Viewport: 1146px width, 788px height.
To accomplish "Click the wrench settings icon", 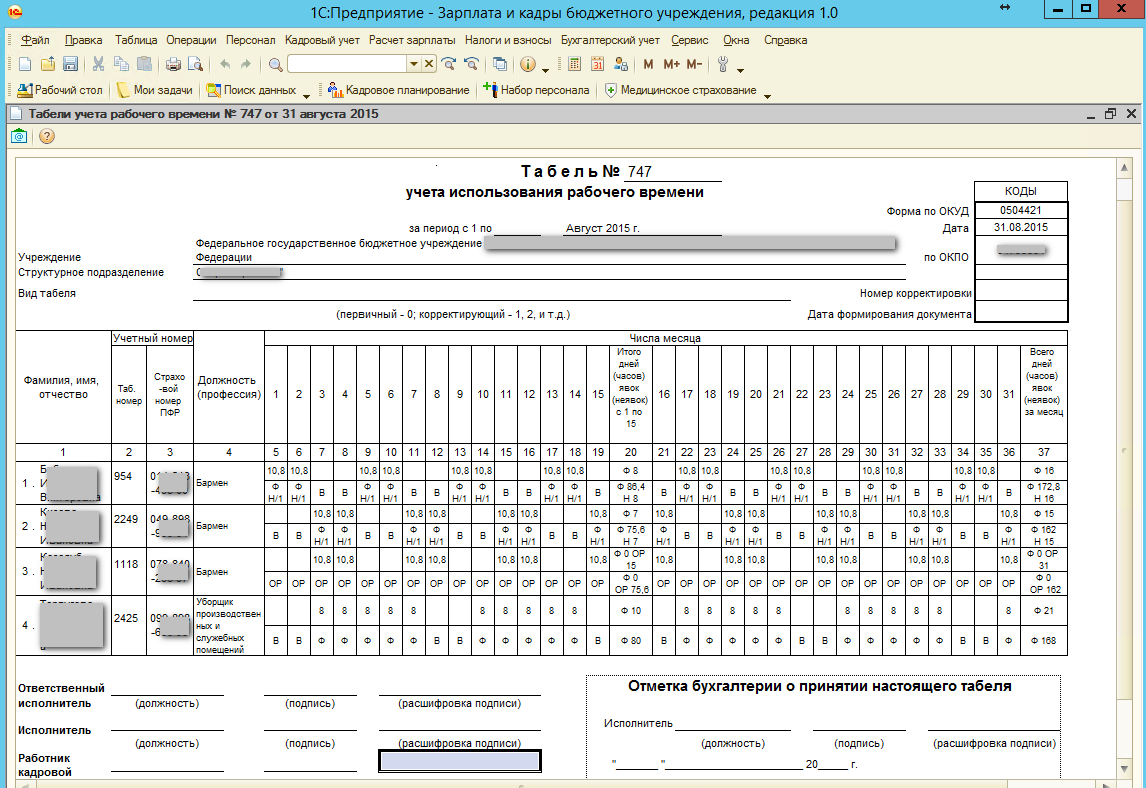I will [x=723, y=64].
